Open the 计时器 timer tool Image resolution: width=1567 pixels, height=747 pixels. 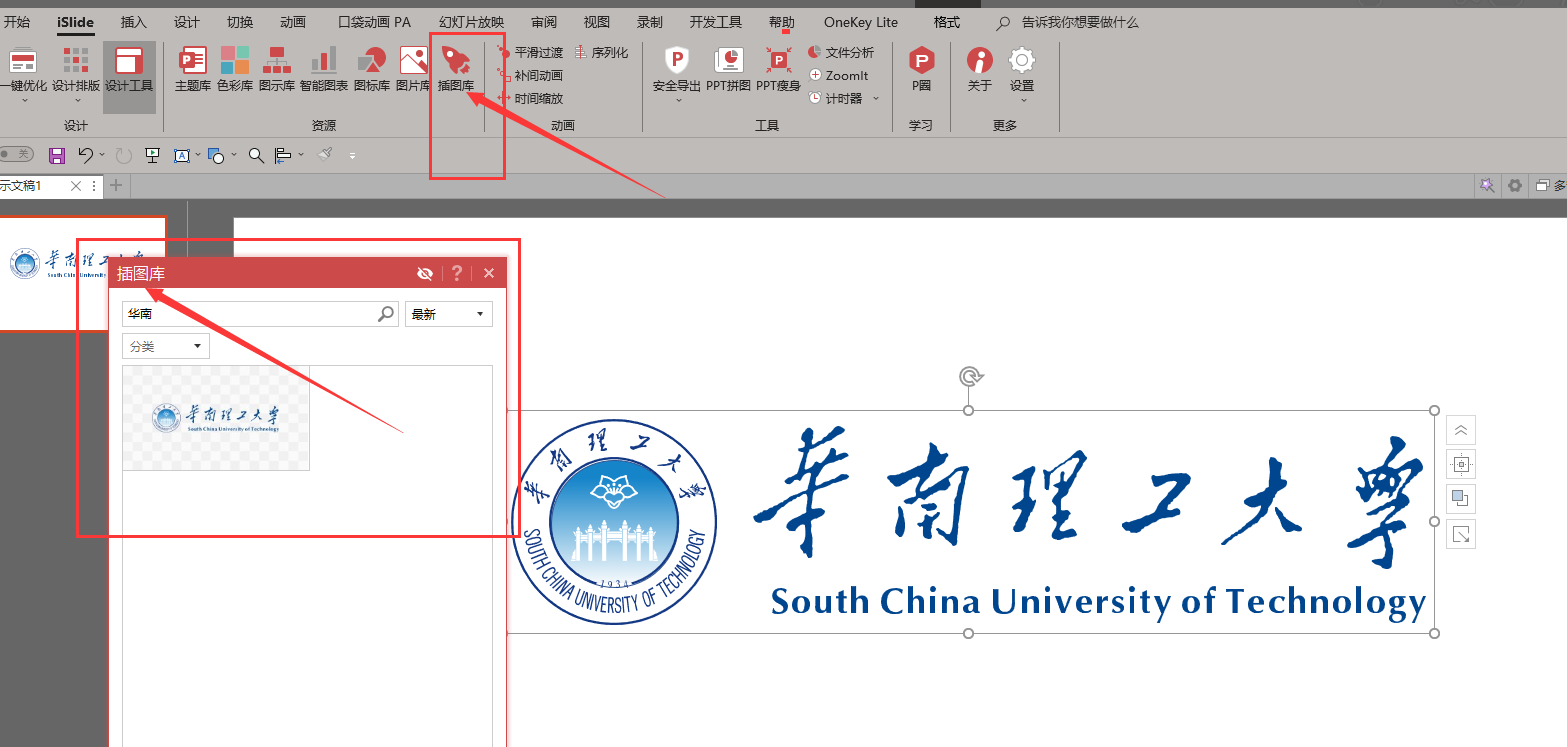point(836,98)
